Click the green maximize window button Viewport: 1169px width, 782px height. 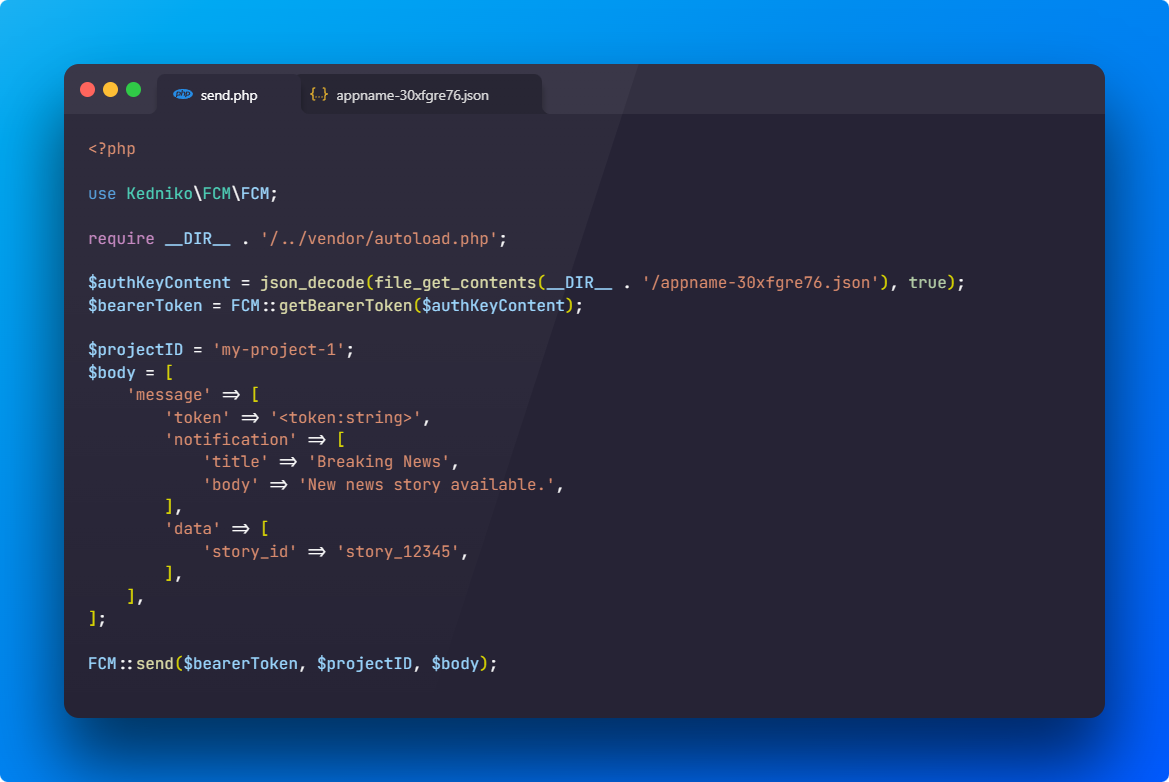coord(133,90)
